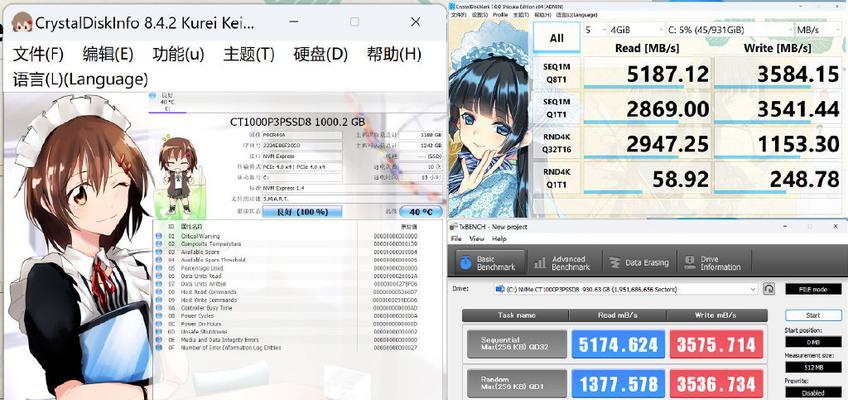
Task: Click the Start button in TxBENCH
Action: (x=813, y=315)
